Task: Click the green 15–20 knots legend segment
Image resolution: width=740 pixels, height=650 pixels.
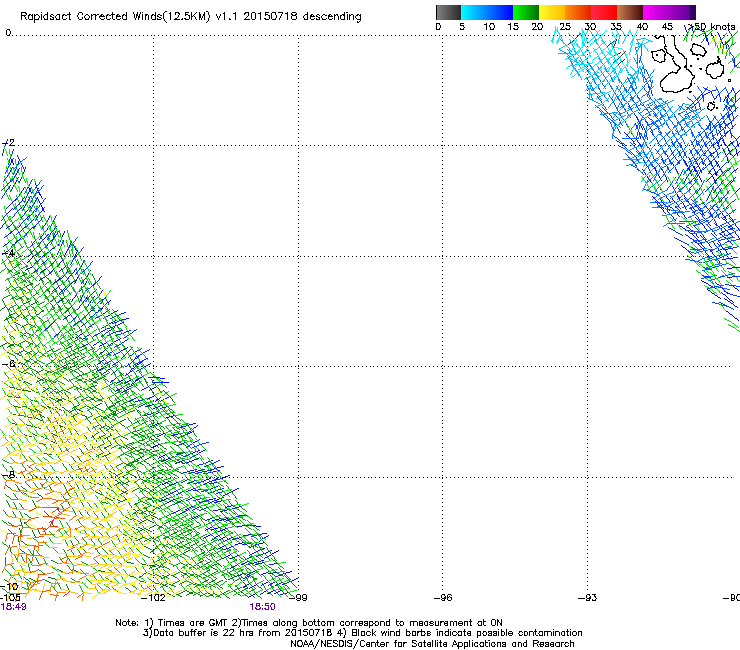Action: [x=526, y=12]
